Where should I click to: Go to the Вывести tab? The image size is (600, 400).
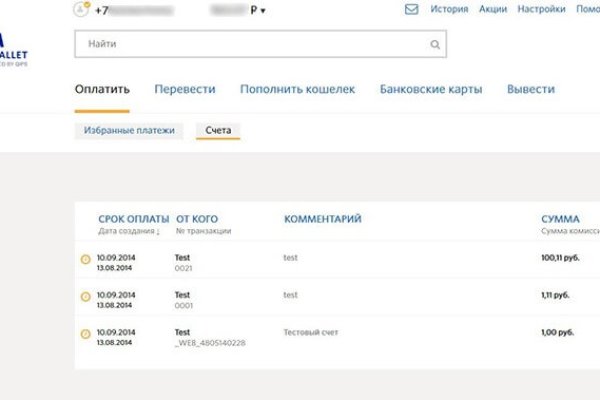point(530,89)
